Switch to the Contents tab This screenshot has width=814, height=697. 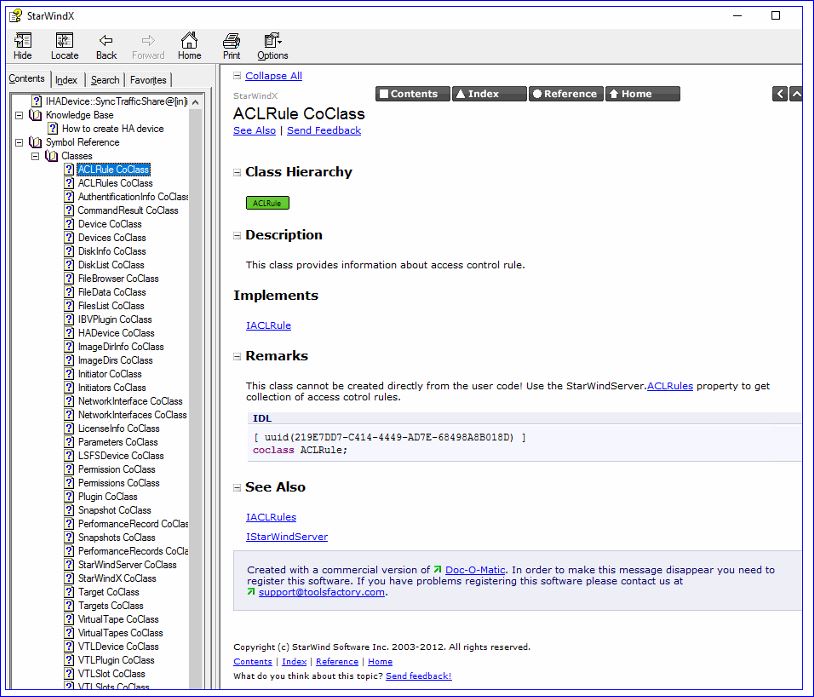(26, 79)
